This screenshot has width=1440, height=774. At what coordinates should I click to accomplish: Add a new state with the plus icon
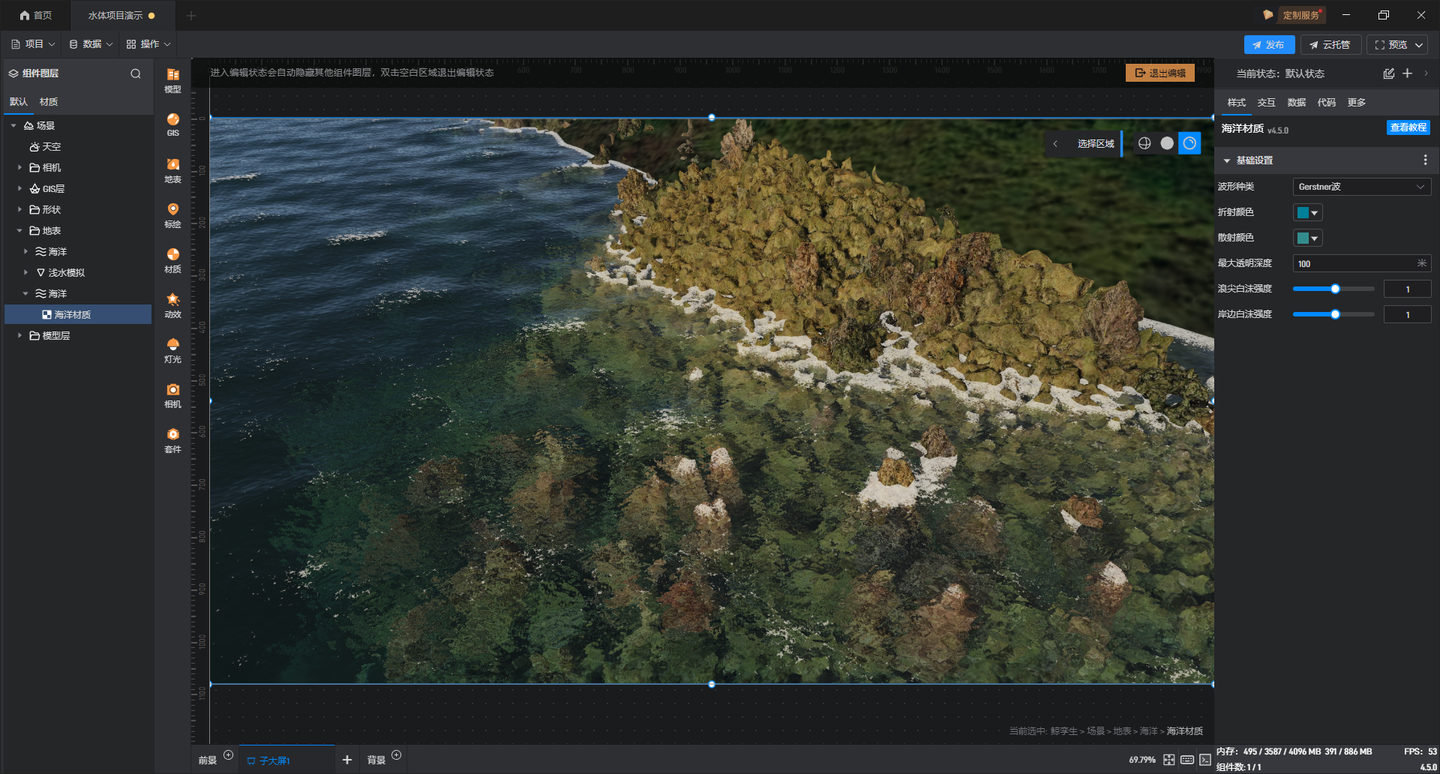[x=1407, y=73]
